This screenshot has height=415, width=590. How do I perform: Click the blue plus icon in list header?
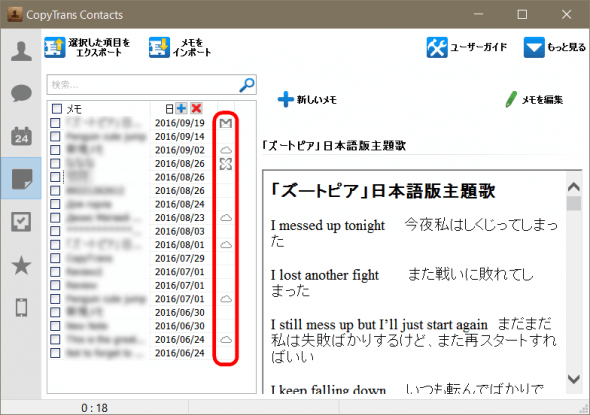181,109
